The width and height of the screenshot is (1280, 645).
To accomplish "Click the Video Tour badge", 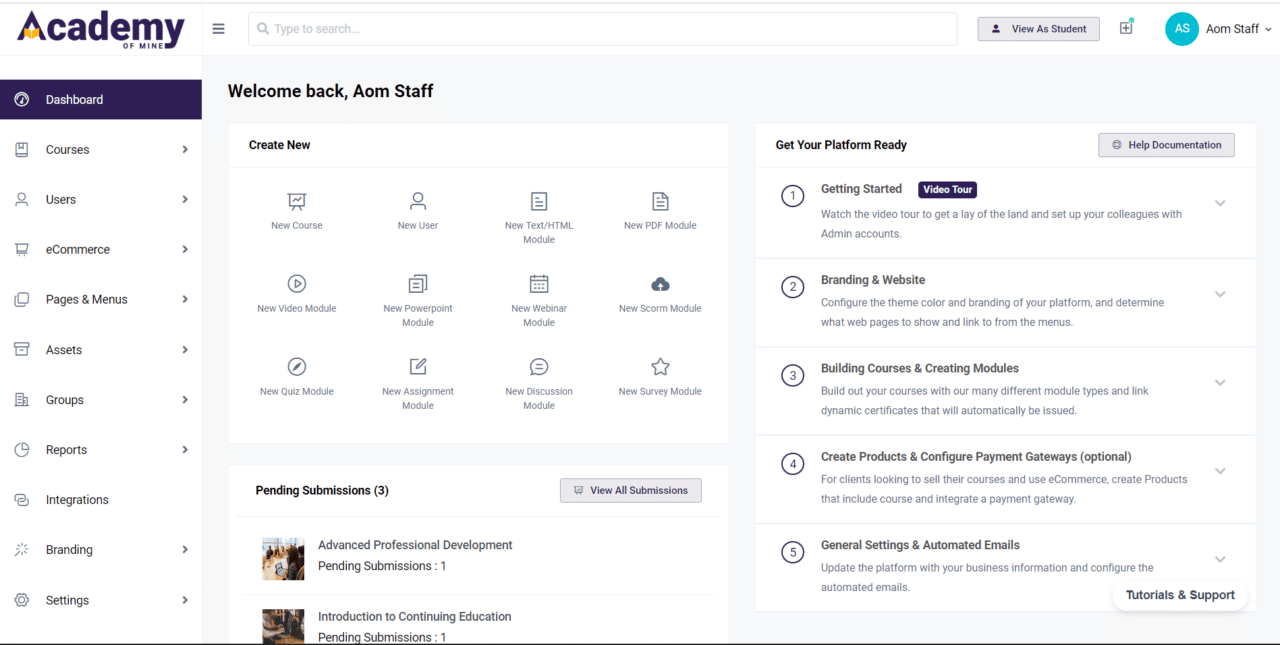I will point(947,189).
